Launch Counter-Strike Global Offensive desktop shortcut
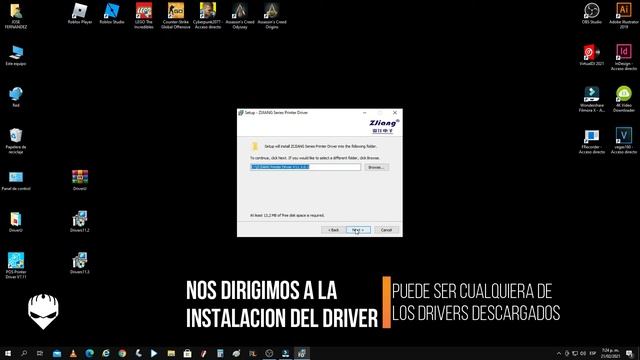This screenshot has width=640, height=360. 176,16
